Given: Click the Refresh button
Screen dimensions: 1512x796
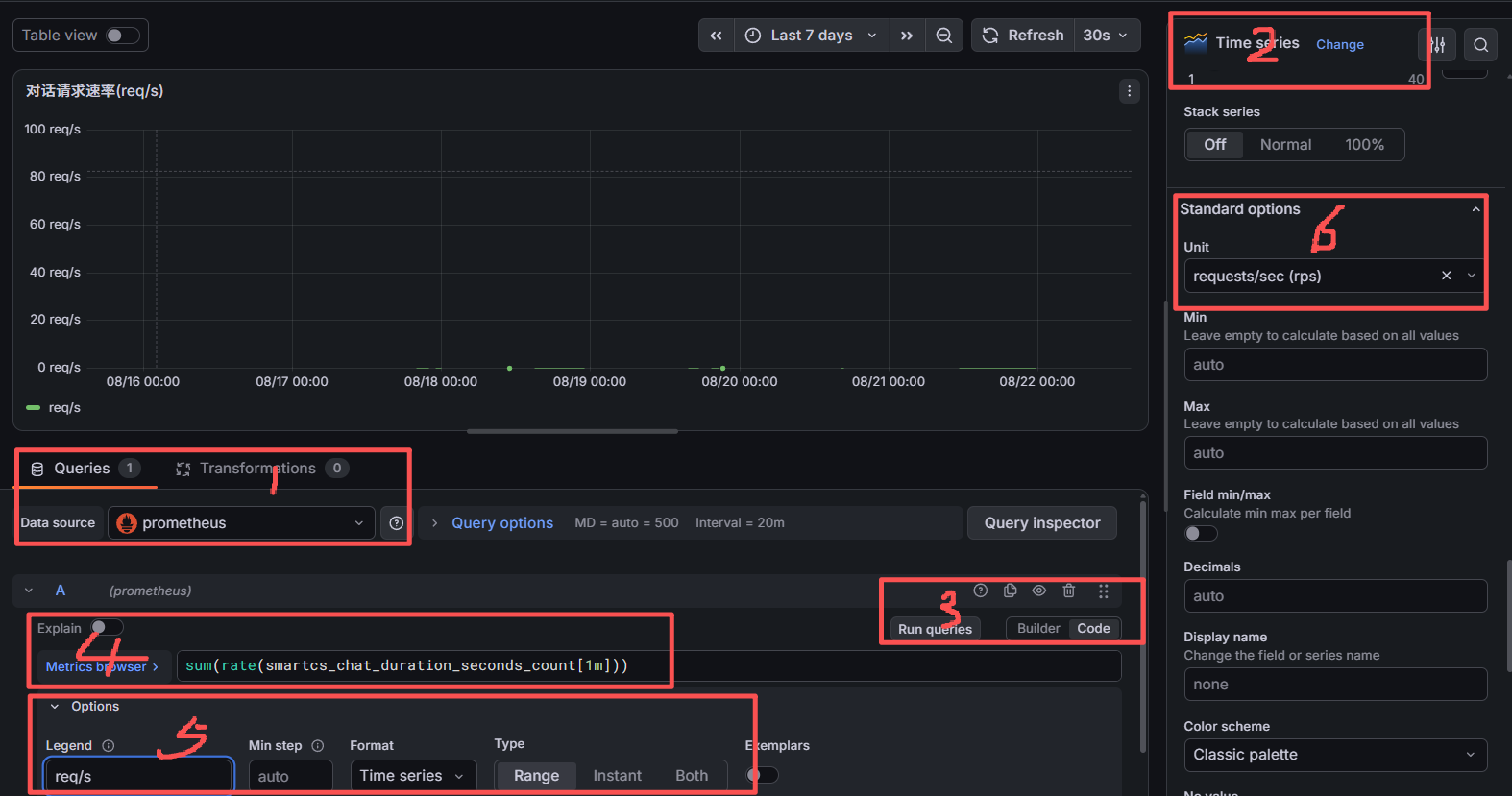Looking at the screenshot, I should [1023, 36].
